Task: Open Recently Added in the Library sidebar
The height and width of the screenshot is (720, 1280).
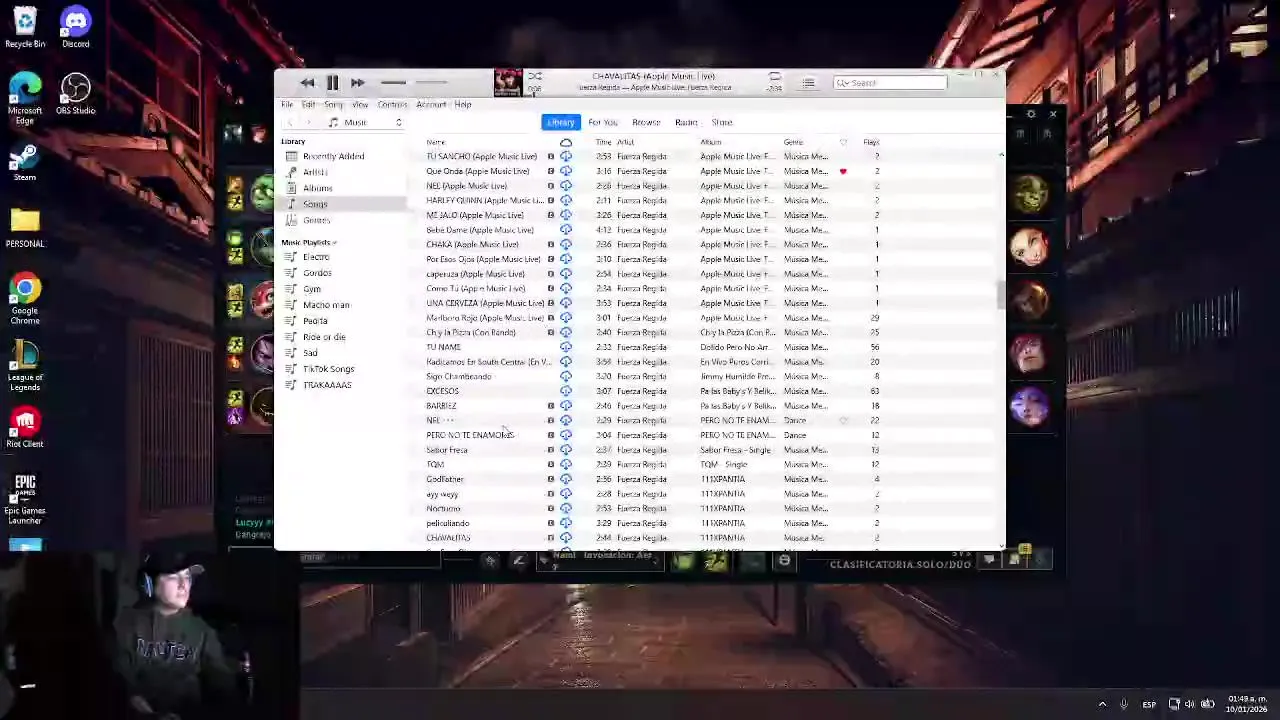Action: pyautogui.click(x=334, y=156)
